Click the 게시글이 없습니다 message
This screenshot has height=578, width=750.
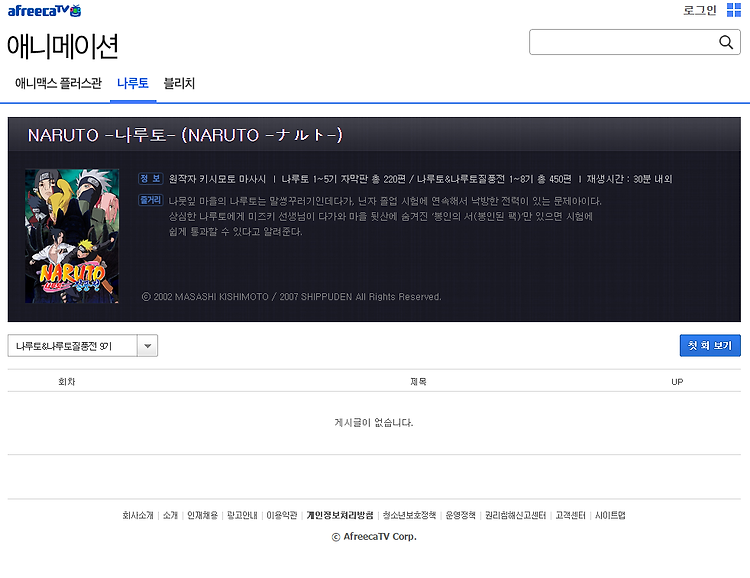(374, 422)
